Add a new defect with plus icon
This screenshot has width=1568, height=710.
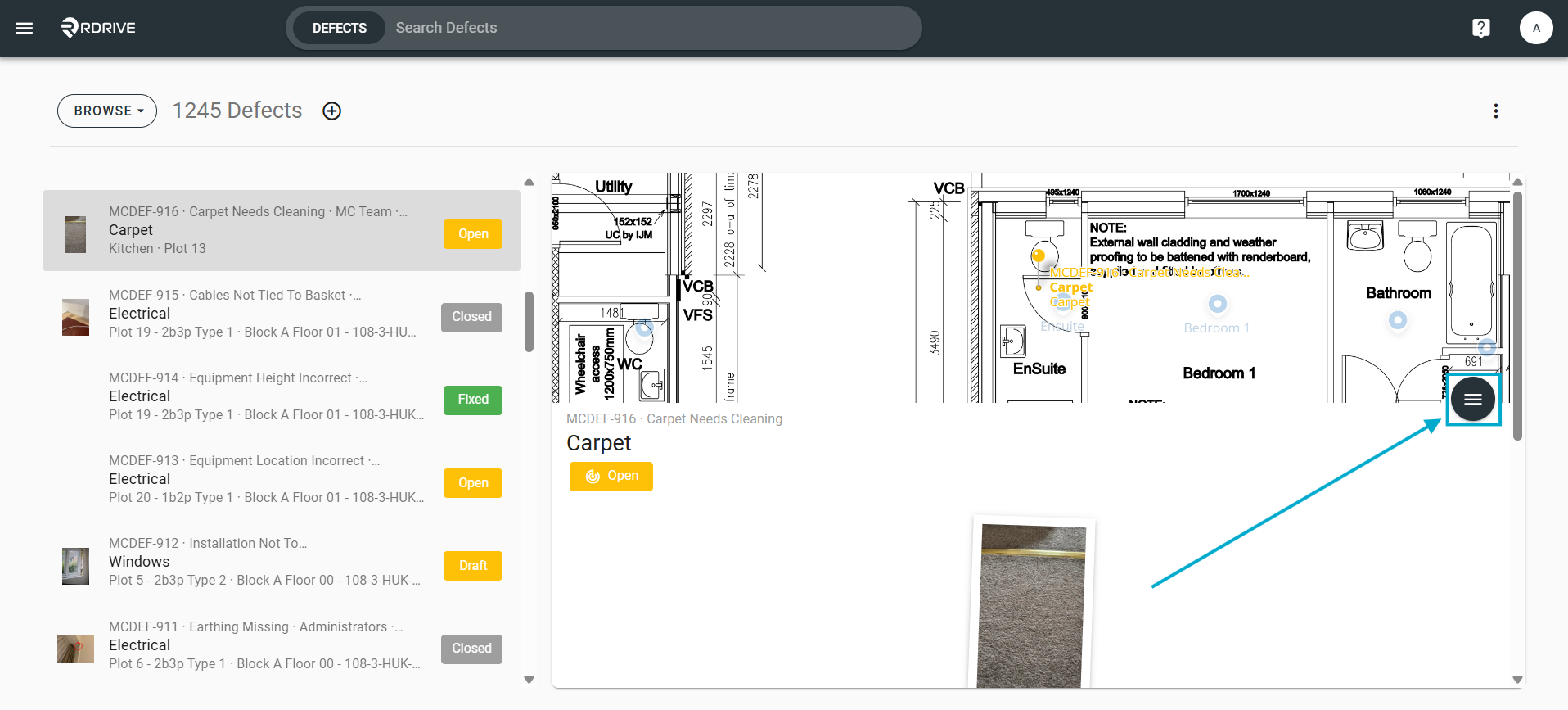pos(331,111)
